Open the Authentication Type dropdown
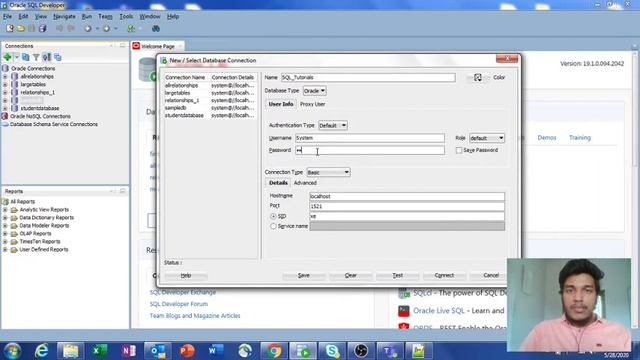Image resolution: width=640 pixels, height=360 pixels. click(x=333, y=125)
